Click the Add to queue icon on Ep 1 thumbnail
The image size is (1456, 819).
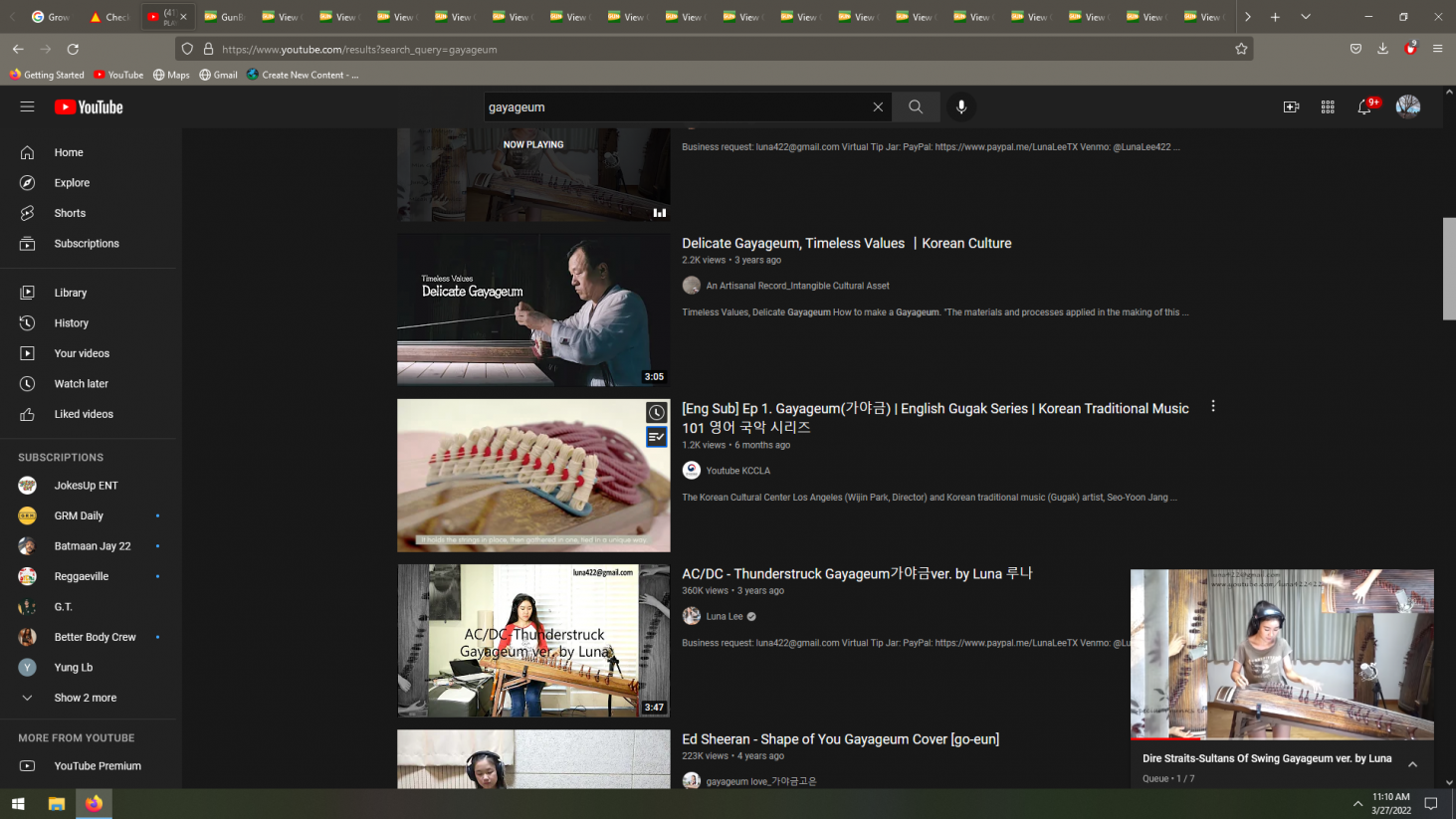pos(657,437)
